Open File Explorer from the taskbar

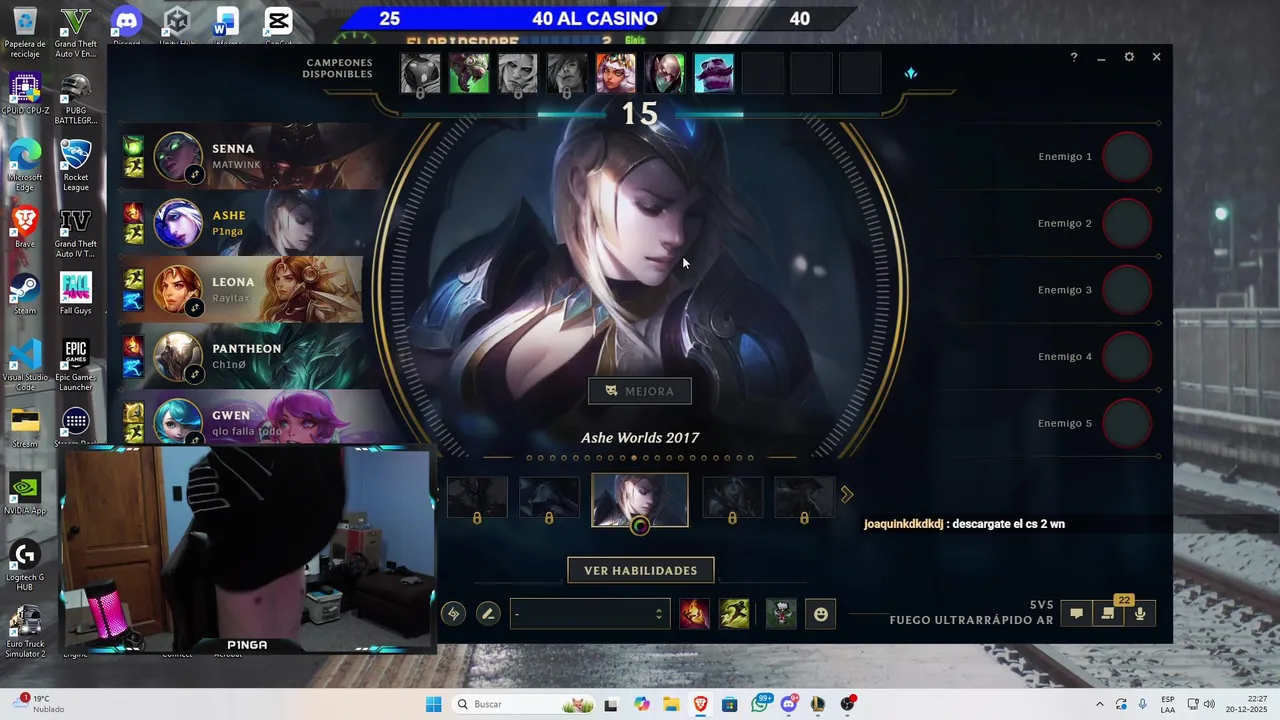(x=671, y=704)
